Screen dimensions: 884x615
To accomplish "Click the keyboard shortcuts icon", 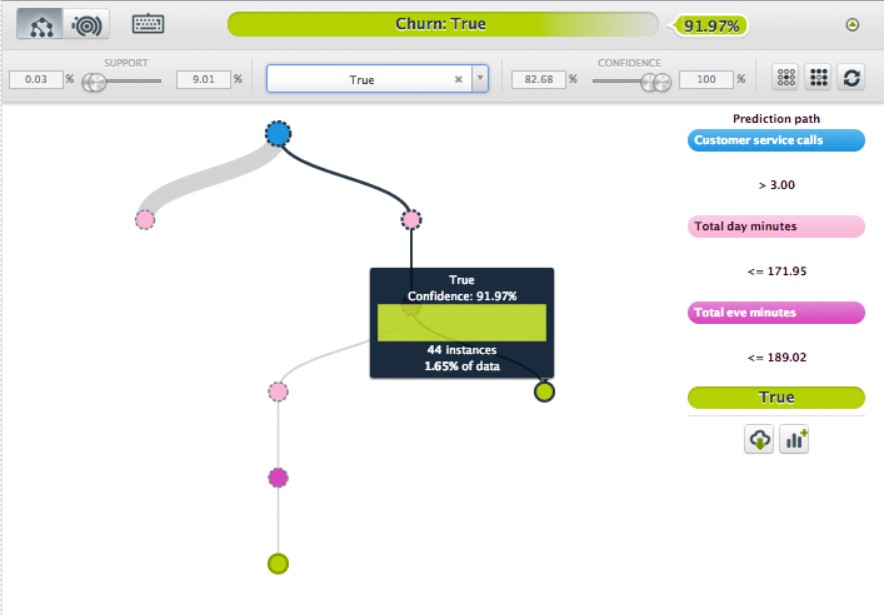I will coord(148,25).
